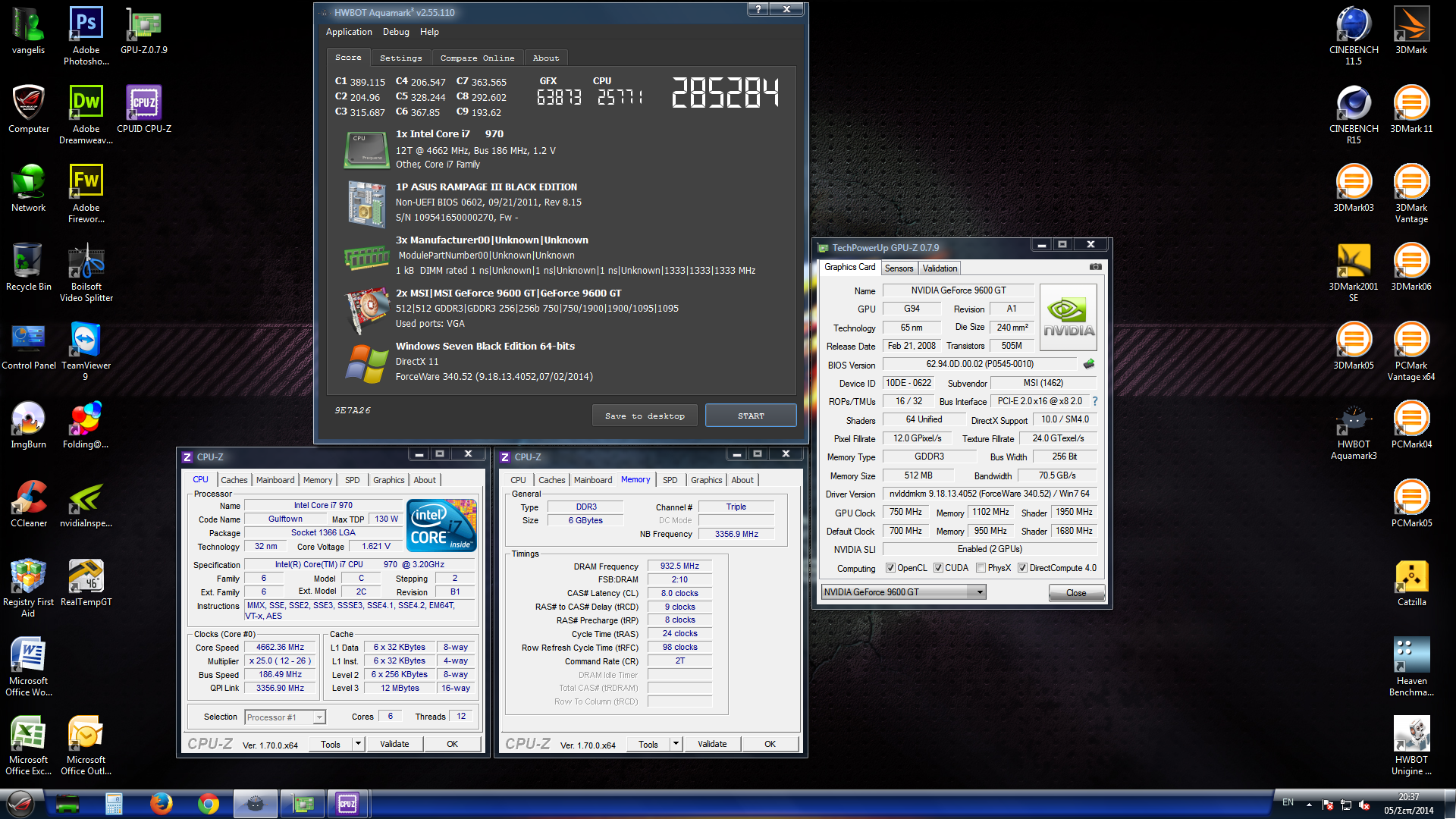
Task: Click Save to desktop button
Action: 645,416
